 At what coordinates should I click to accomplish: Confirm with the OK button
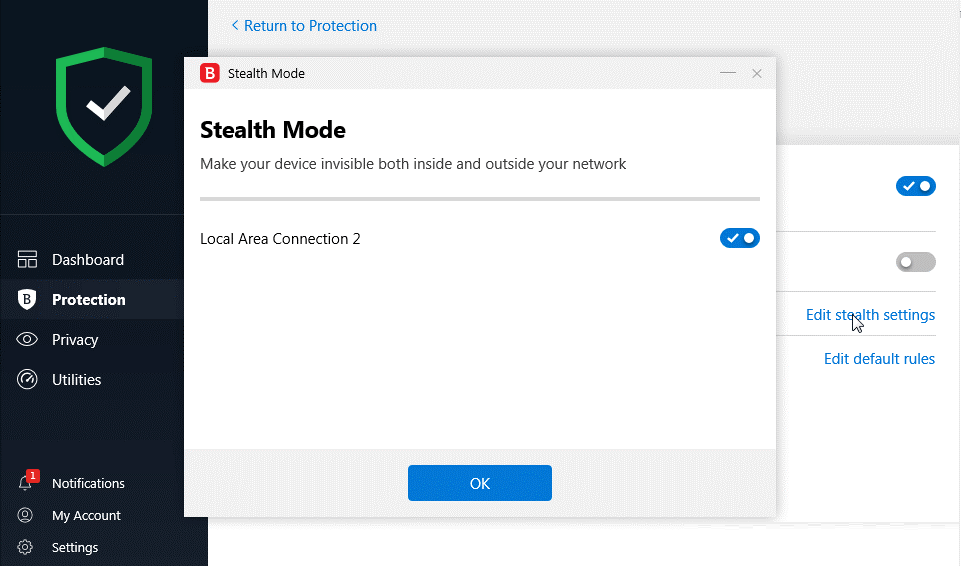(480, 483)
